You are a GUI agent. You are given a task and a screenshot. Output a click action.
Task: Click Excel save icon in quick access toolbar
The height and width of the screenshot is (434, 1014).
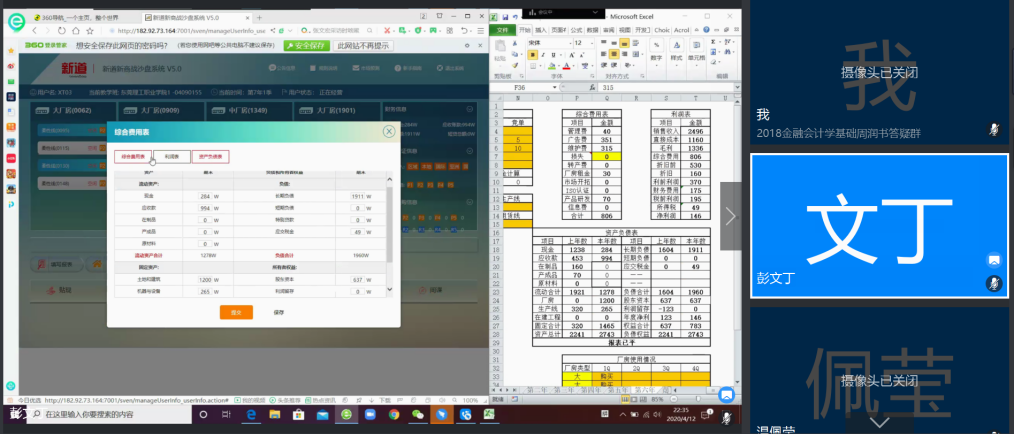click(x=503, y=17)
